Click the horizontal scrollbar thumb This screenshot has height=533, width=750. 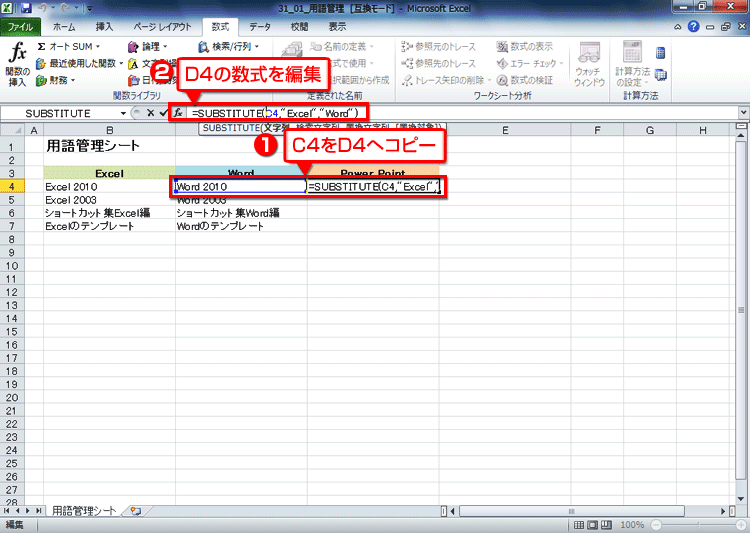coord(572,511)
